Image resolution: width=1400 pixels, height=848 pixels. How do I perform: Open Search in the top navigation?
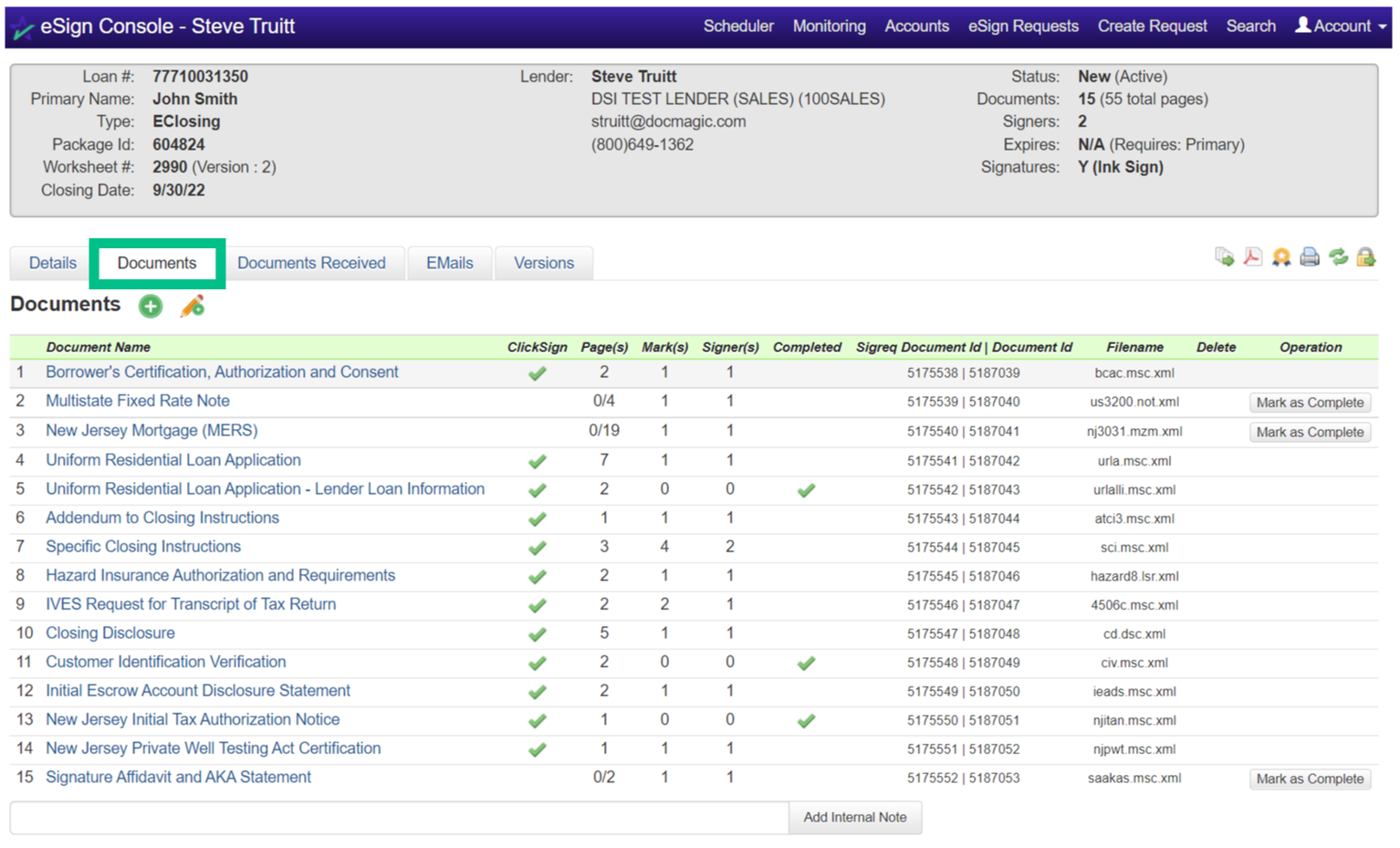click(1250, 26)
